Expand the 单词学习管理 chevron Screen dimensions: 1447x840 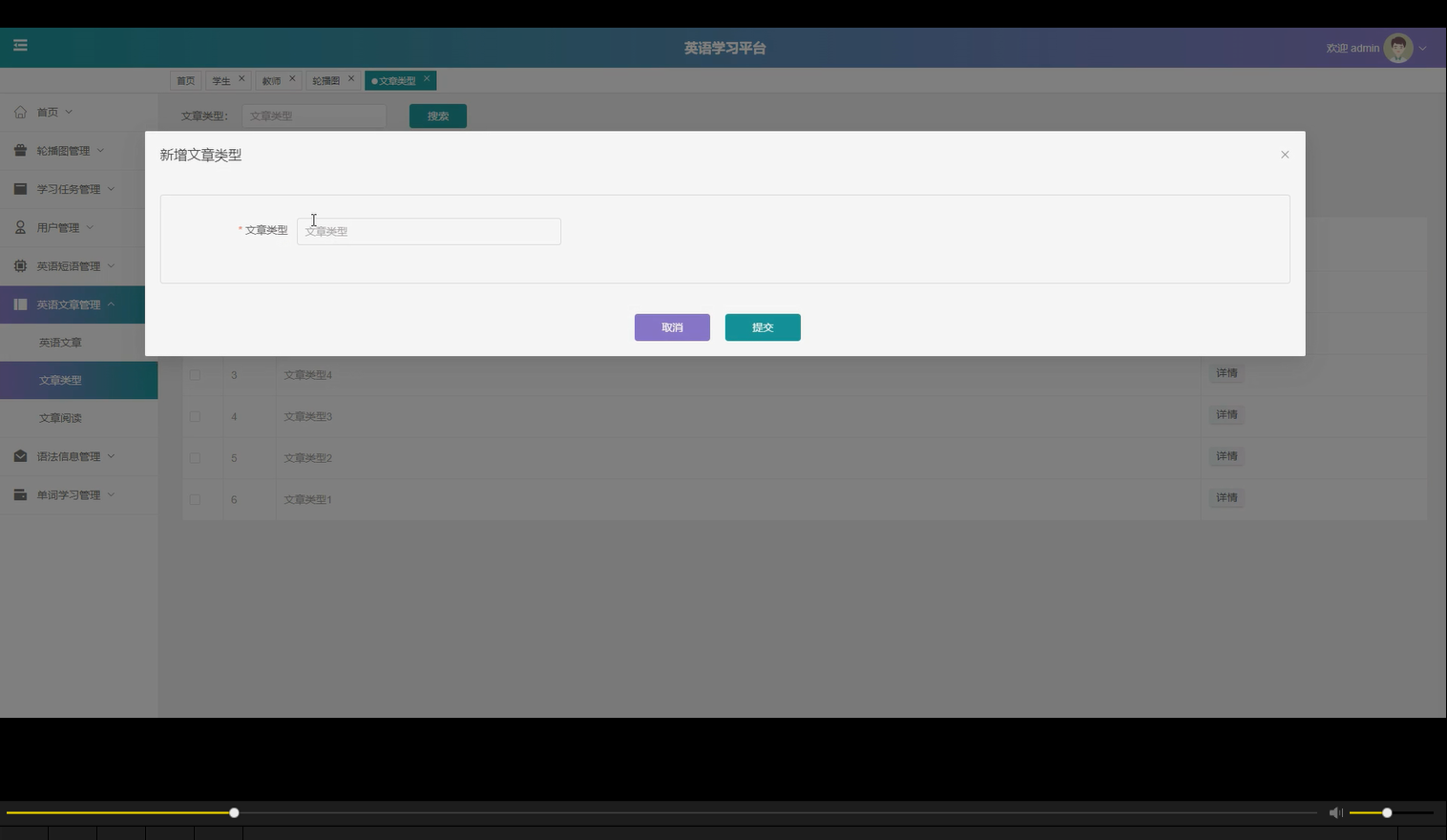[x=111, y=494]
